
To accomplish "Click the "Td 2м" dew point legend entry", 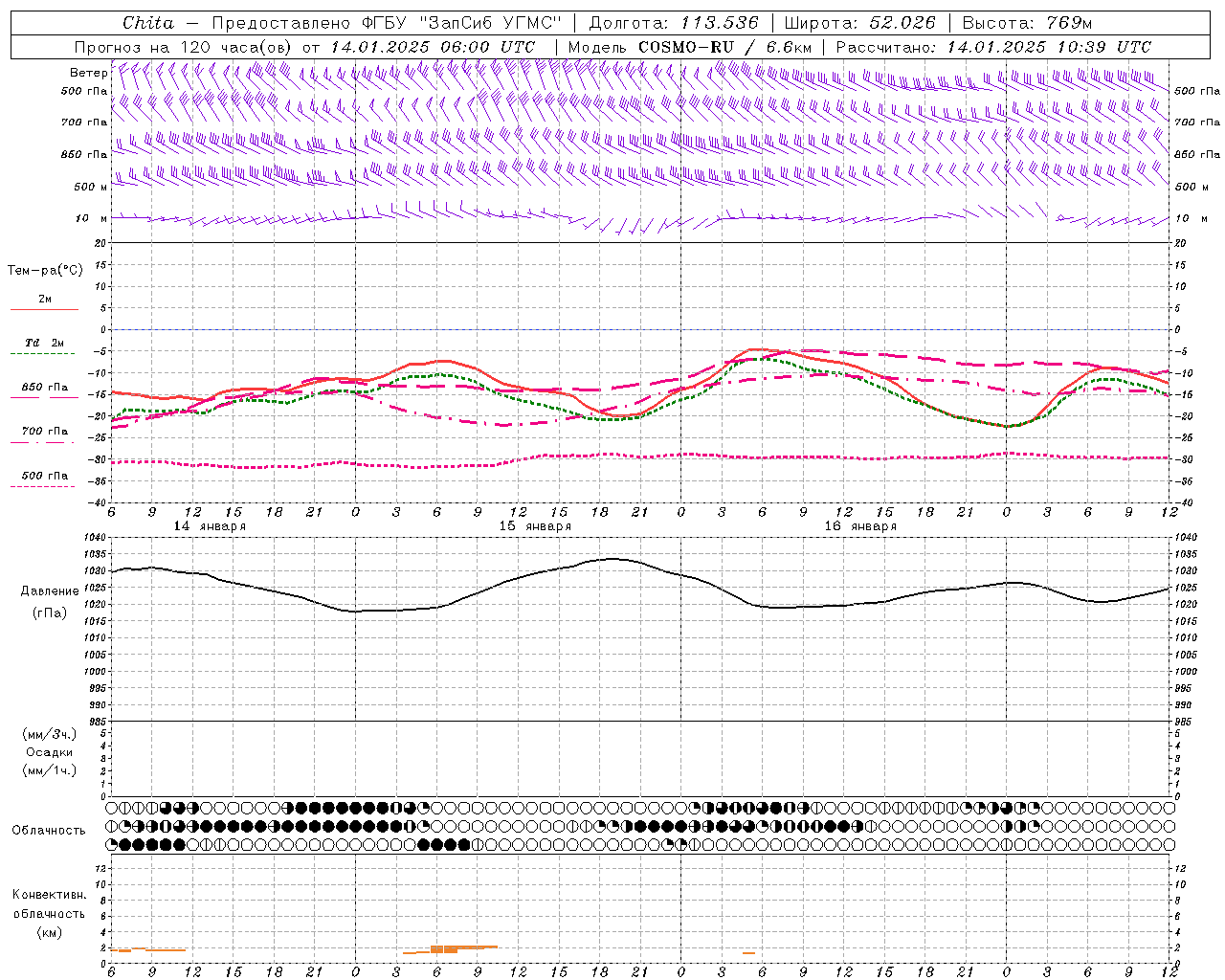I will pos(44,343).
